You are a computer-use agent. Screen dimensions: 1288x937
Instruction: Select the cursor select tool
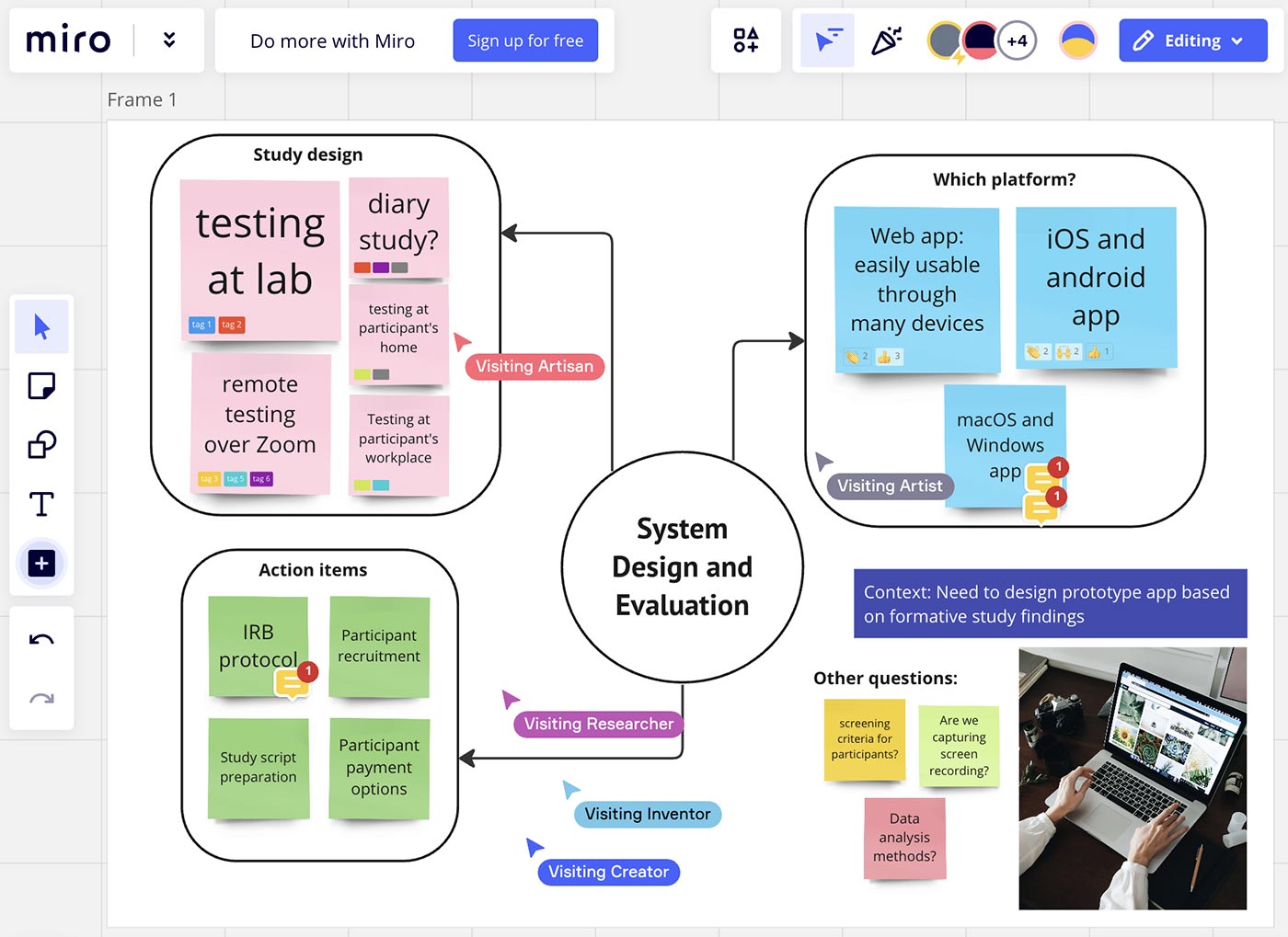(41, 326)
